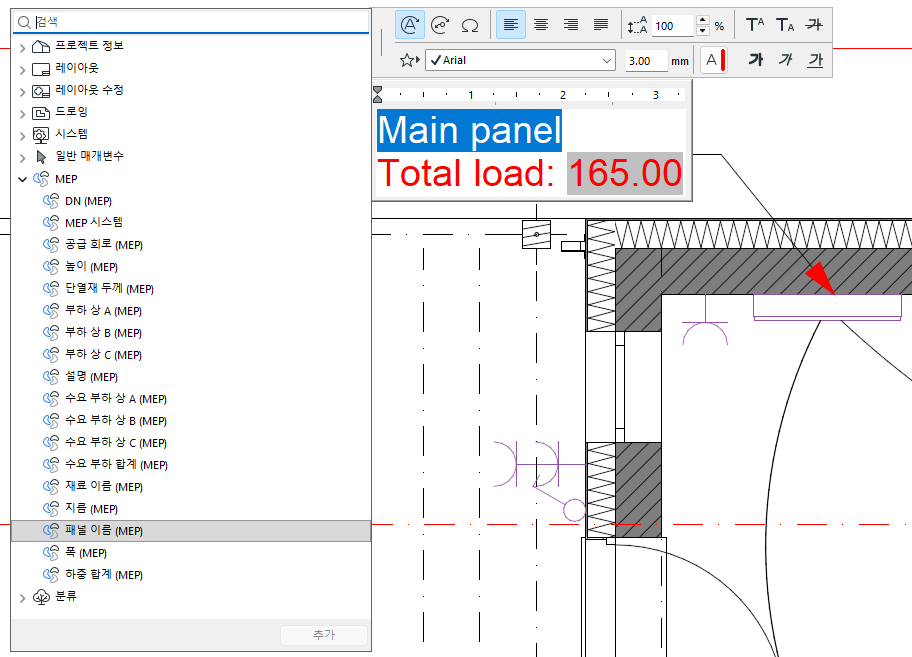
Task: Toggle bold text style
Action: [x=756, y=59]
